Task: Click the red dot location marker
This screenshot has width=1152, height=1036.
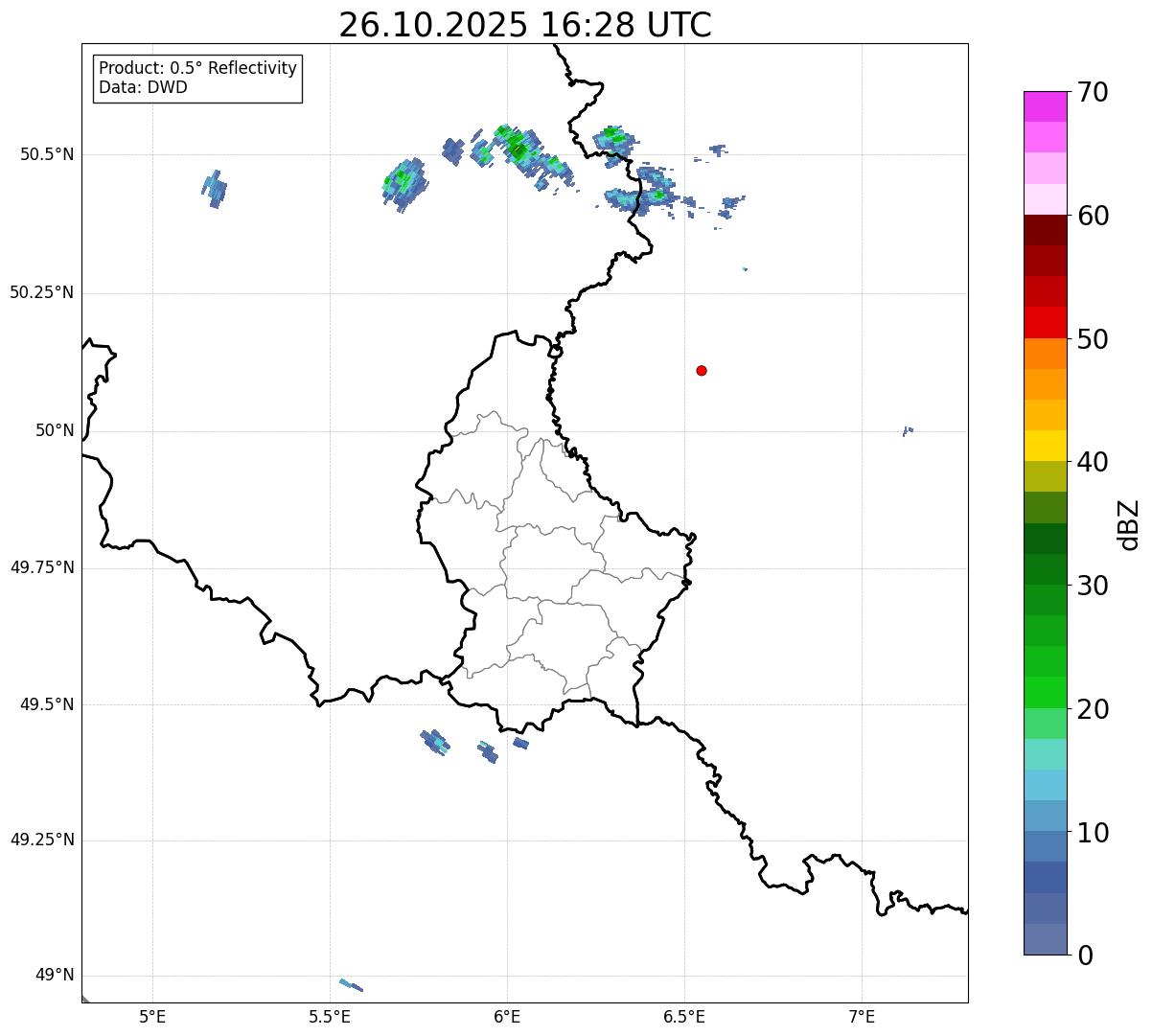Action: [x=702, y=371]
